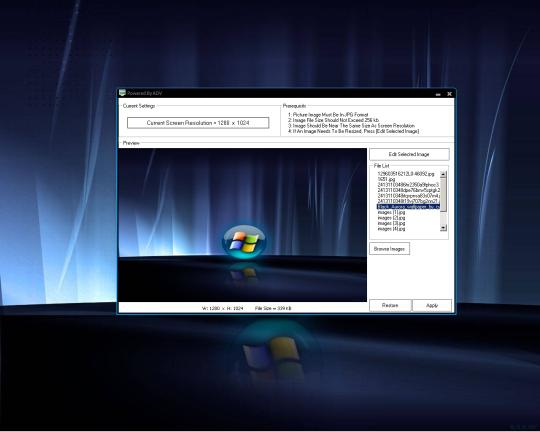Select images (2).jpg in file list
The width and height of the screenshot is (540, 432).
(x=391, y=218)
